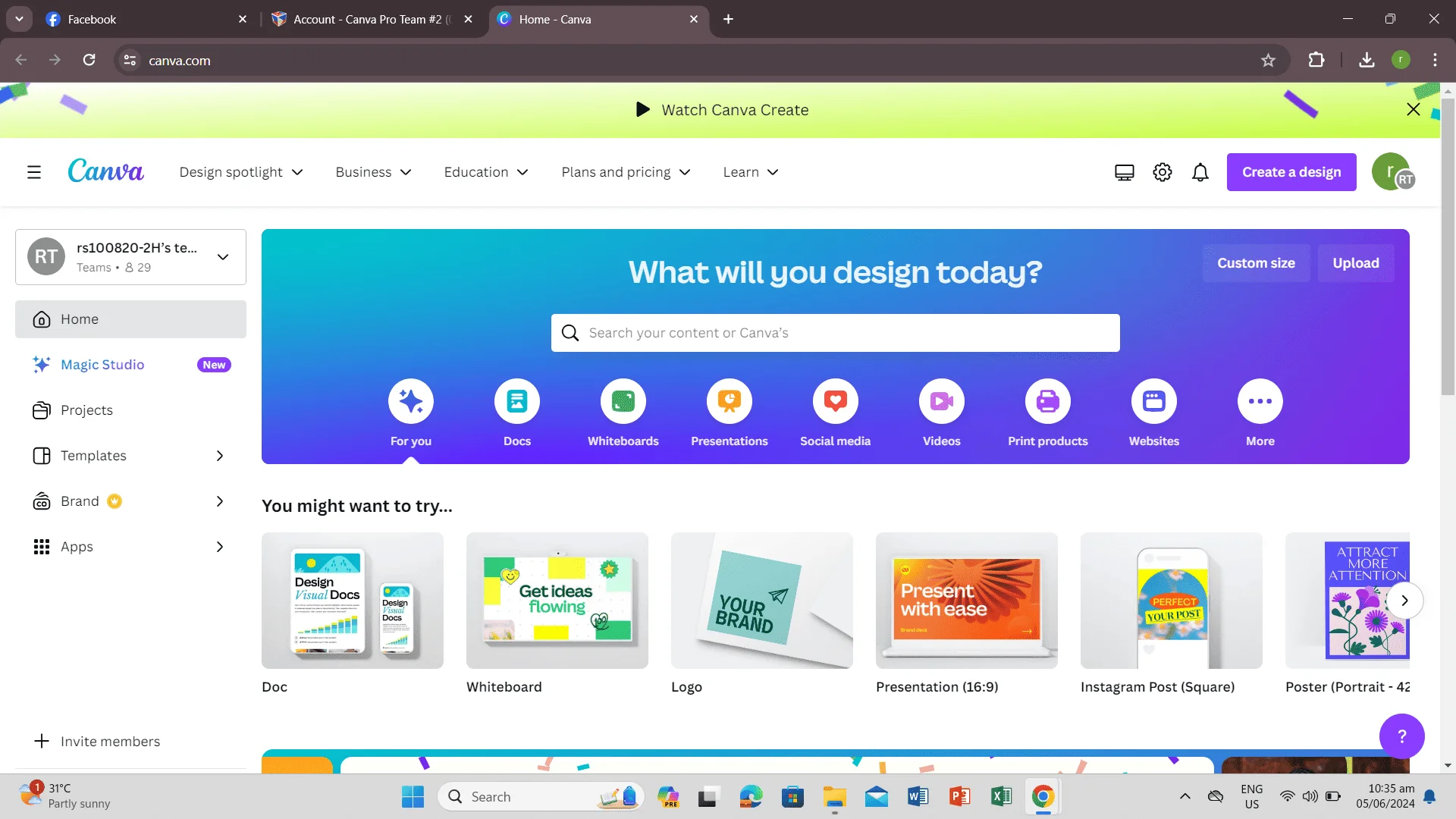Open the Logo design thumbnail

pyautogui.click(x=762, y=601)
